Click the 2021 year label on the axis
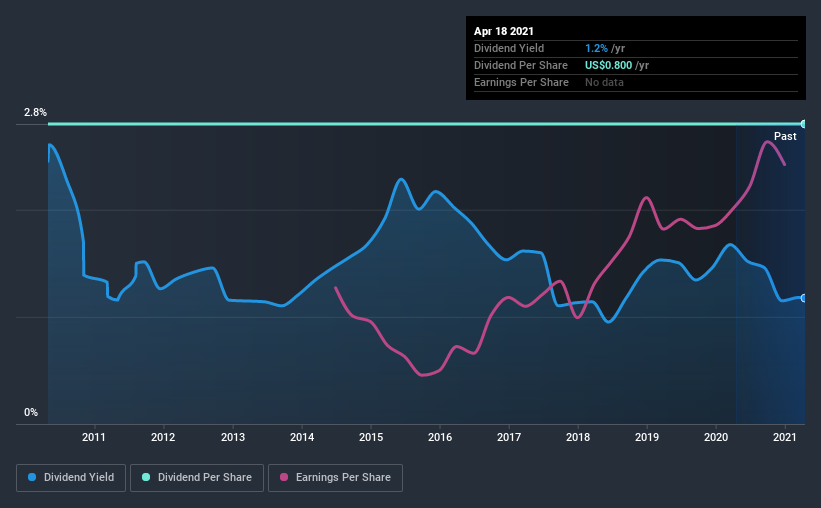Viewport: 821px width, 508px height. pos(785,437)
